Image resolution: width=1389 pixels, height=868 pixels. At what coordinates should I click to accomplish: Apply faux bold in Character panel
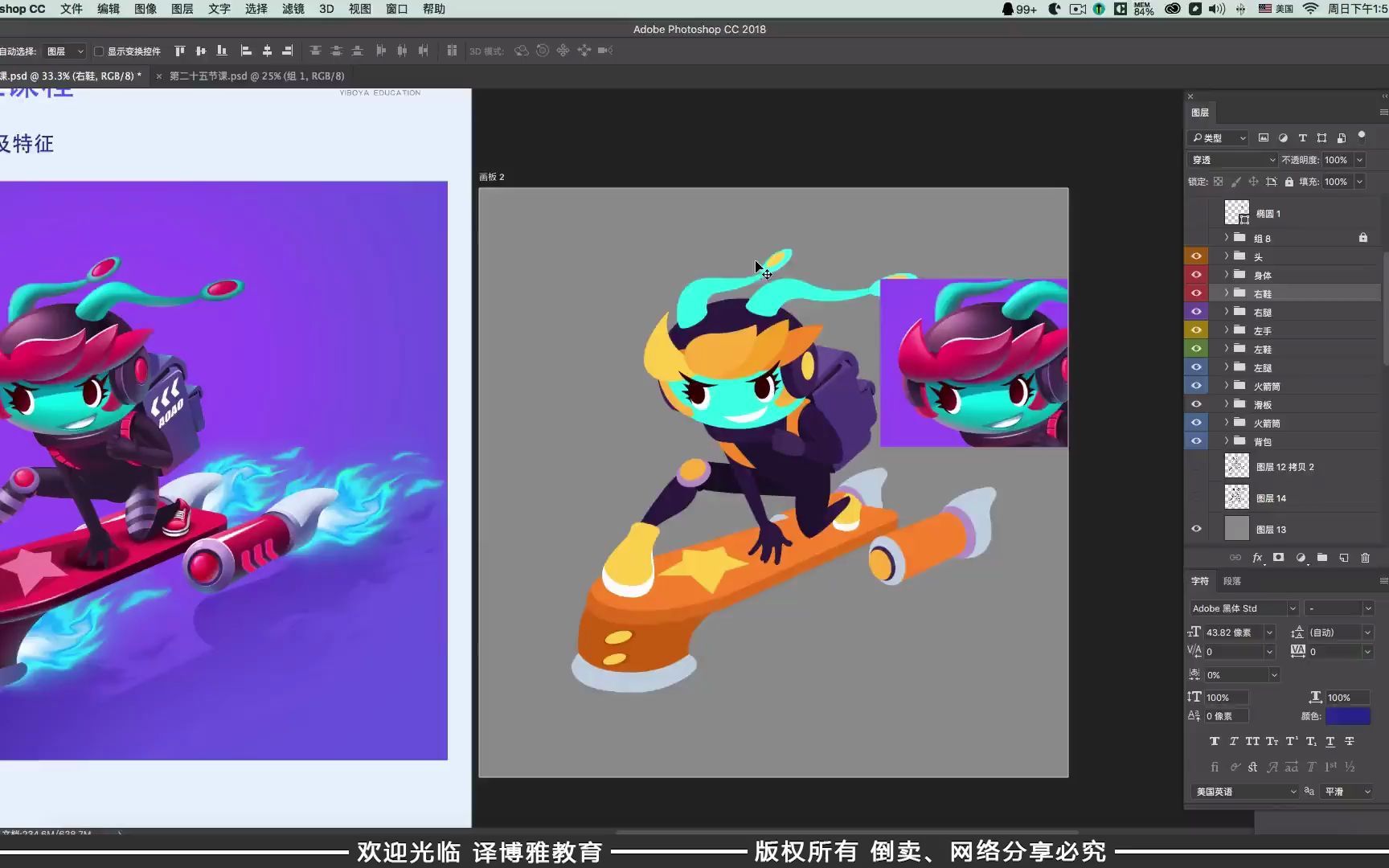tap(1214, 741)
